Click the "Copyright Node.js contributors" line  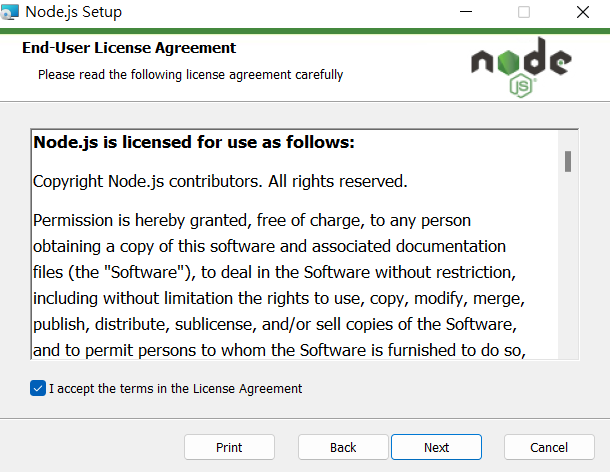(220, 182)
